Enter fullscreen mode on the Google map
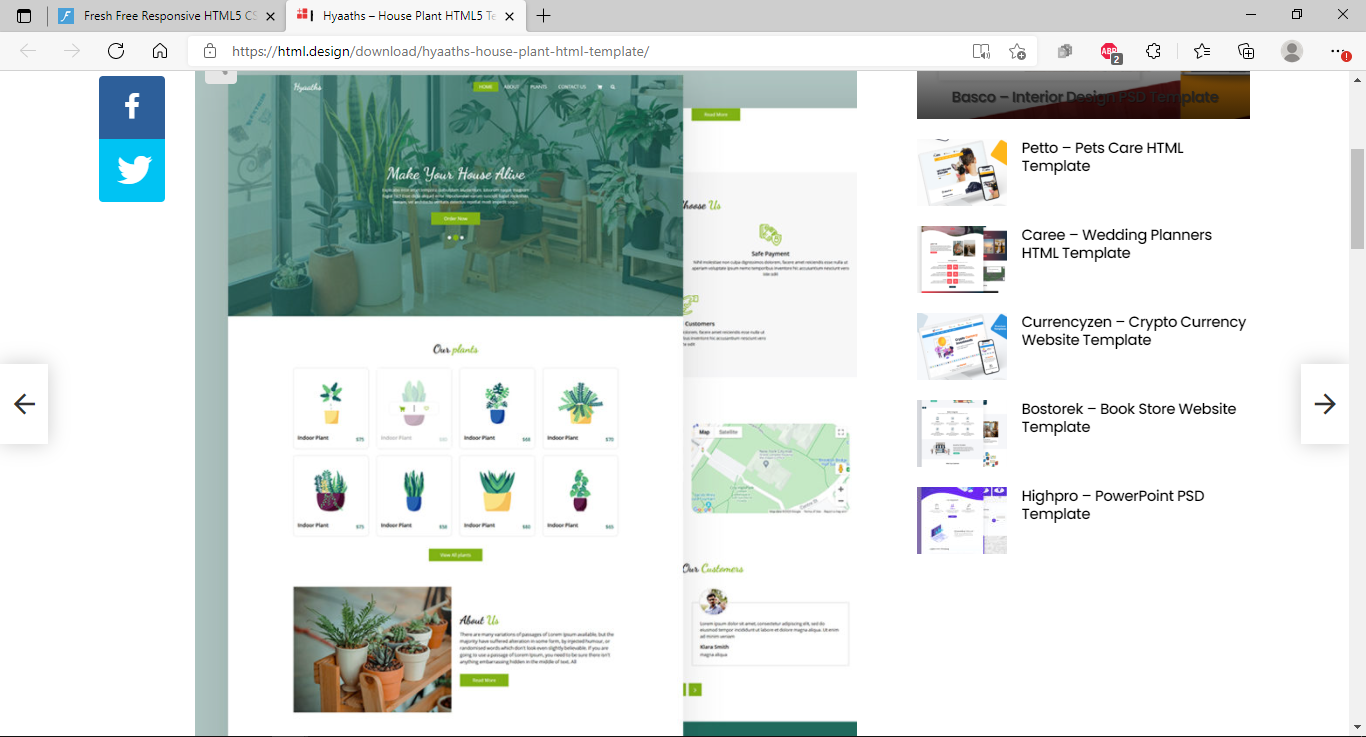This screenshot has height=737, width=1366. (x=841, y=433)
